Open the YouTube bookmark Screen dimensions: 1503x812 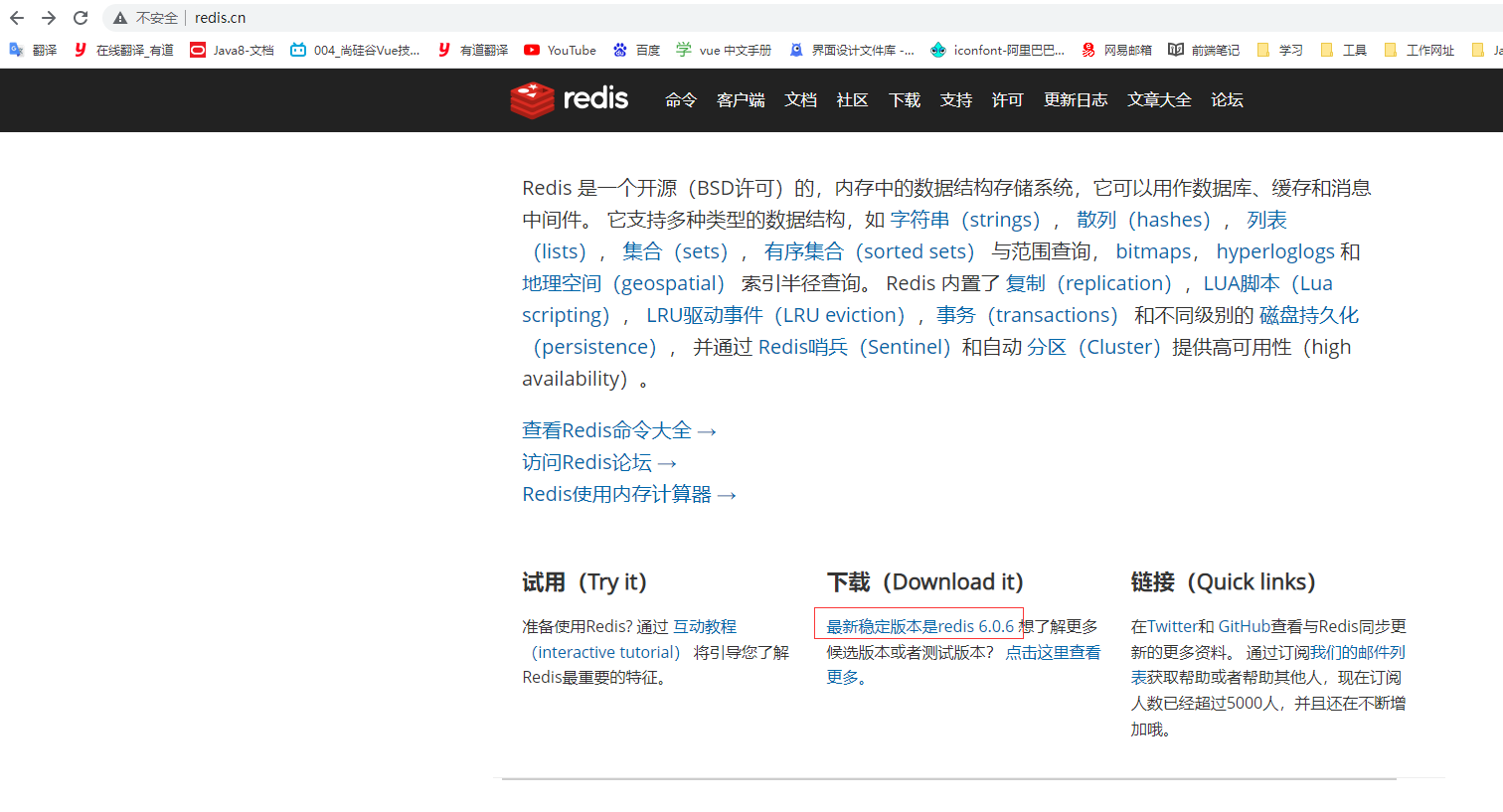coord(560,50)
